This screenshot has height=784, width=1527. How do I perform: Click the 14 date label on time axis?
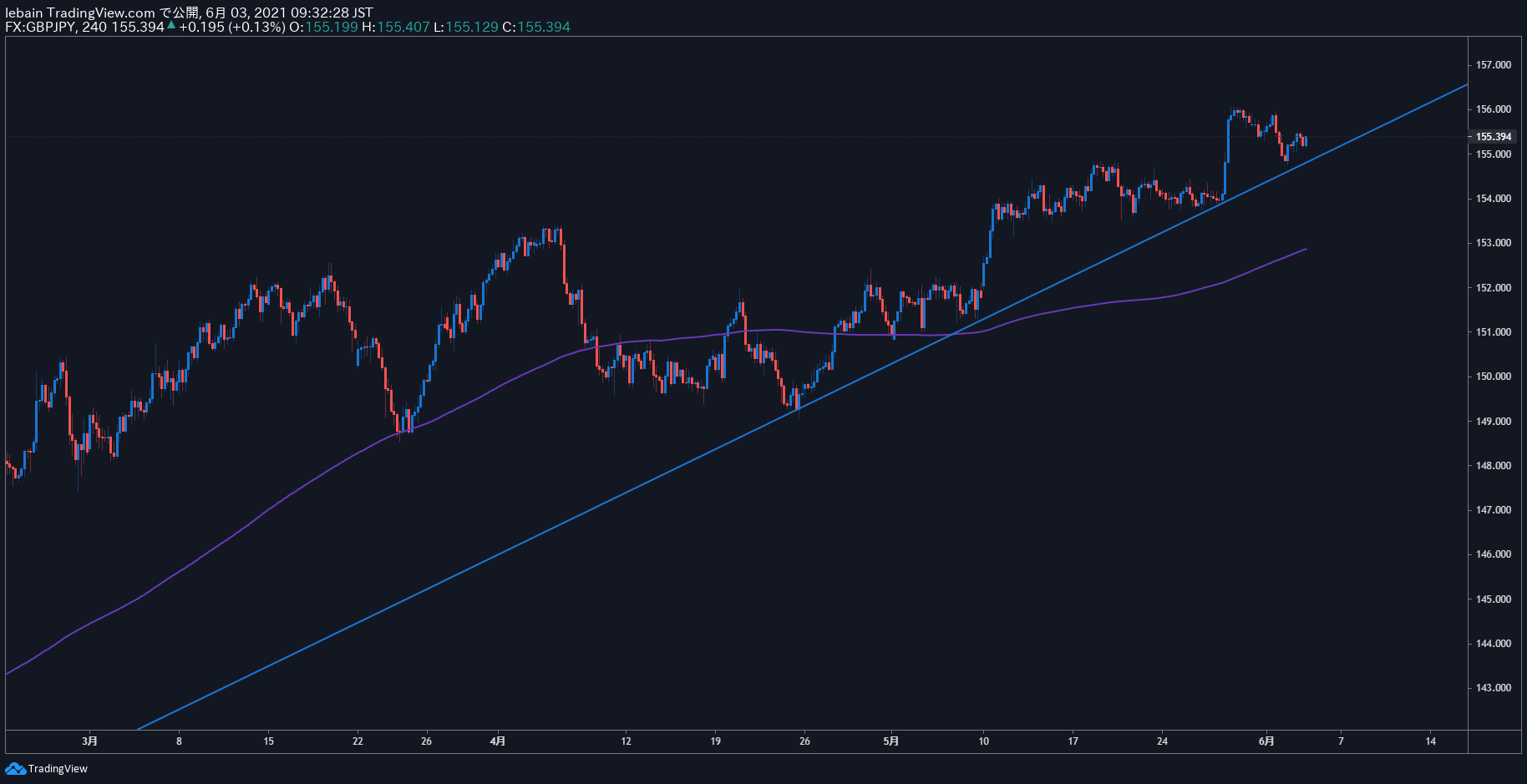click(x=1430, y=741)
